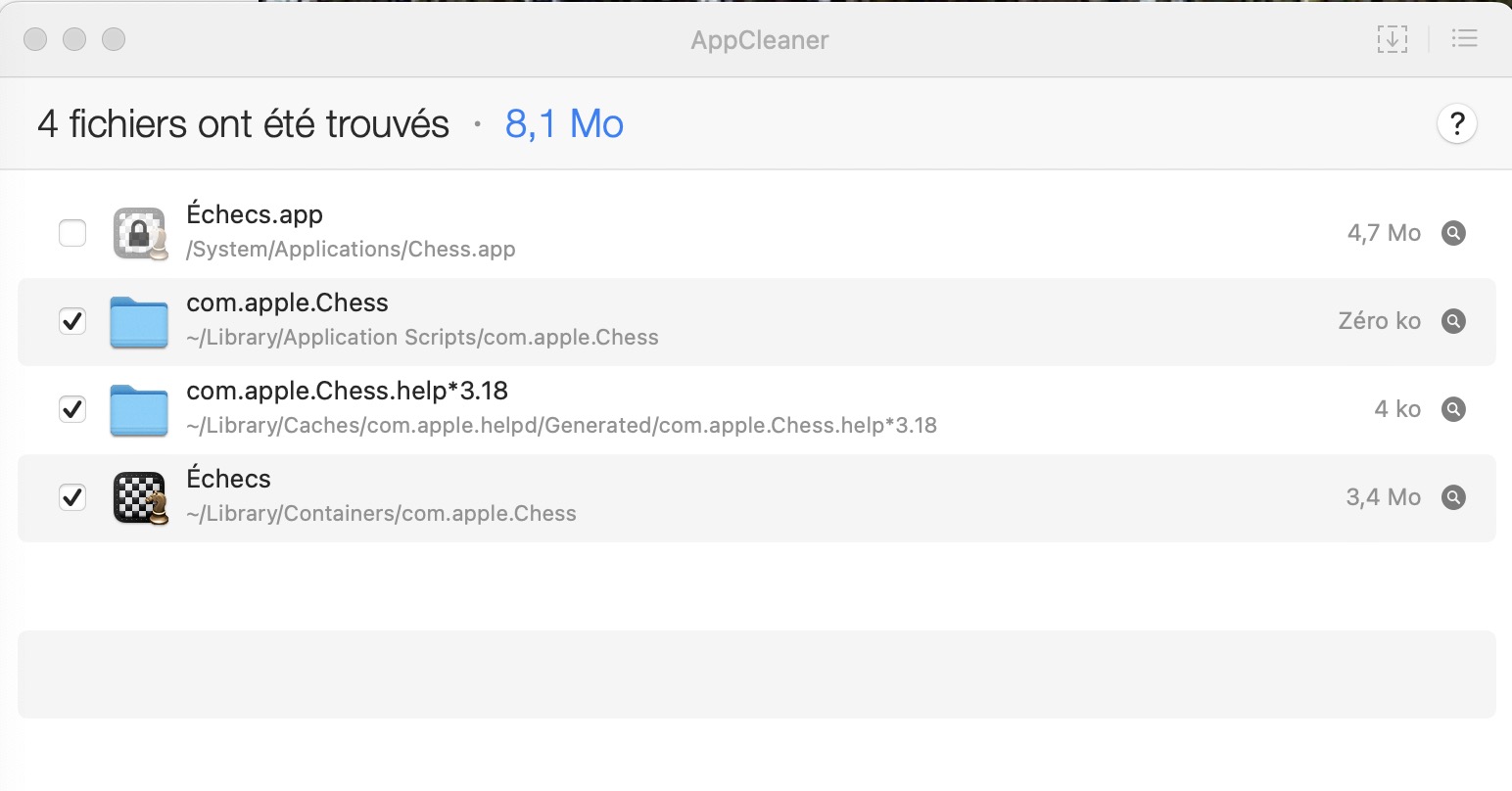
Task: Reveal Échecs.app in Finder with magnifier
Action: coord(1453,233)
